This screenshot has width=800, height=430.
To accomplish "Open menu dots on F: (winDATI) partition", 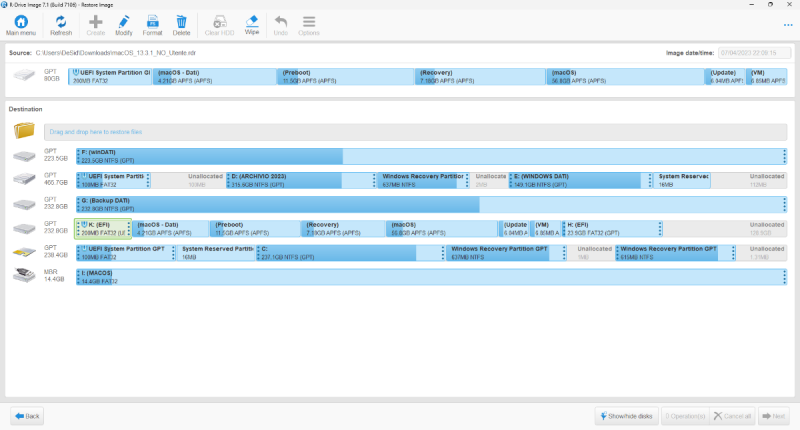I will click(x=784, y=155).
